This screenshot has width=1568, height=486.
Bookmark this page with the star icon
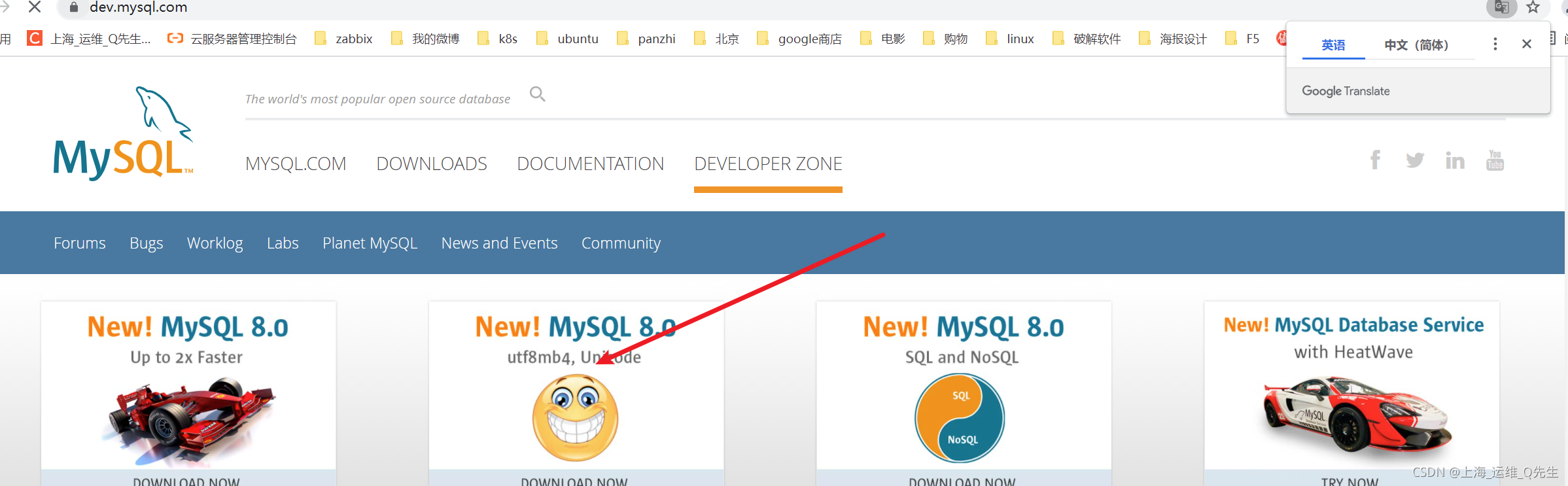point(1533,8)
